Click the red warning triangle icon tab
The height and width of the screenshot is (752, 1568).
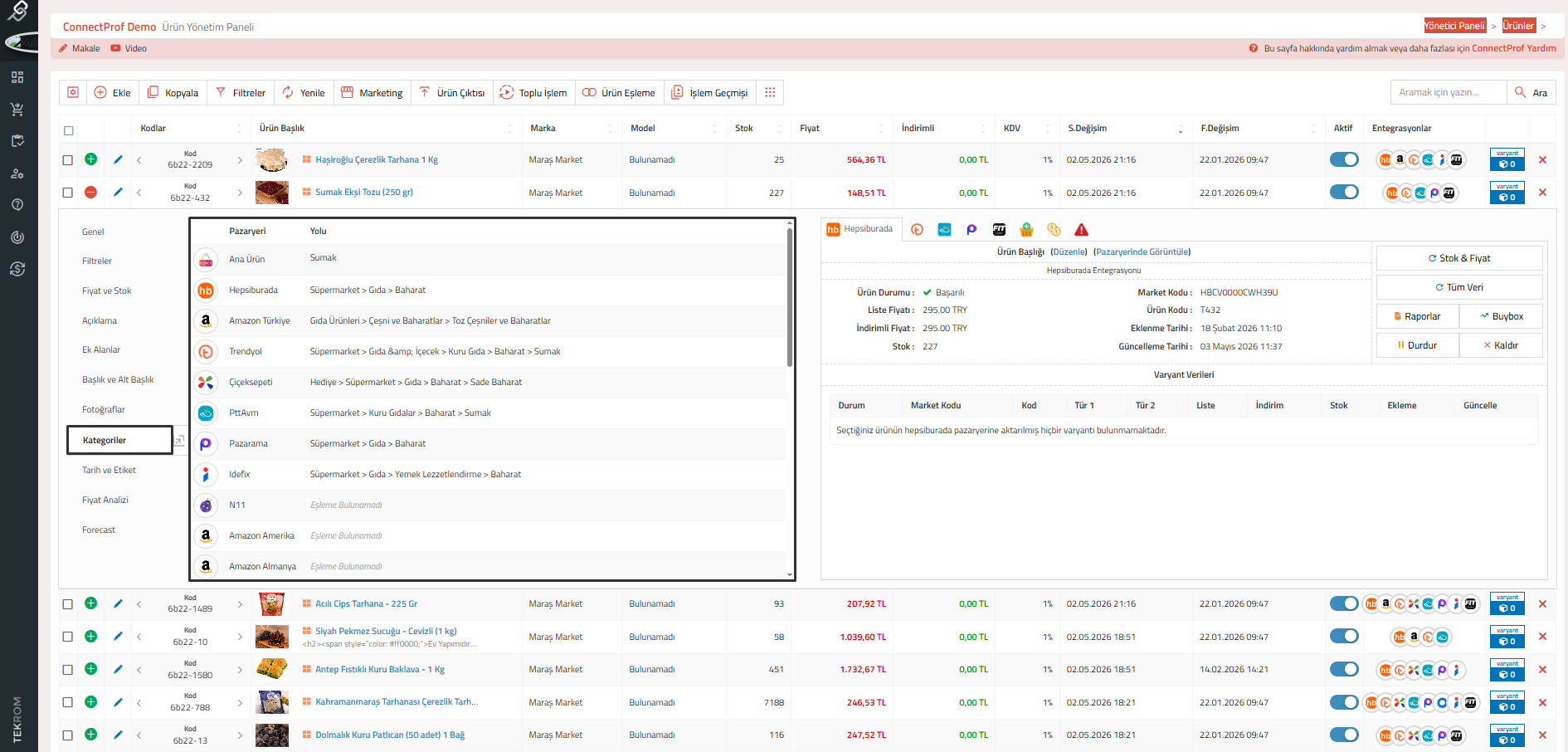point(1081,230)
